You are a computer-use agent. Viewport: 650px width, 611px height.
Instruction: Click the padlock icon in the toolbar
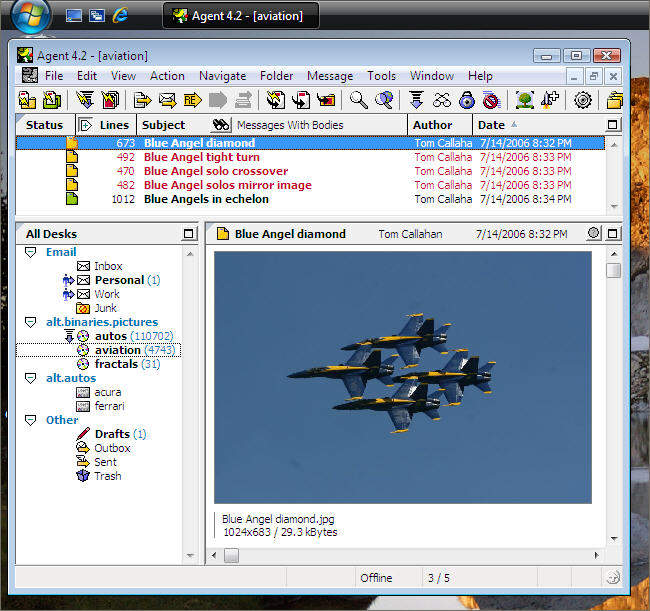coord(466,100)
